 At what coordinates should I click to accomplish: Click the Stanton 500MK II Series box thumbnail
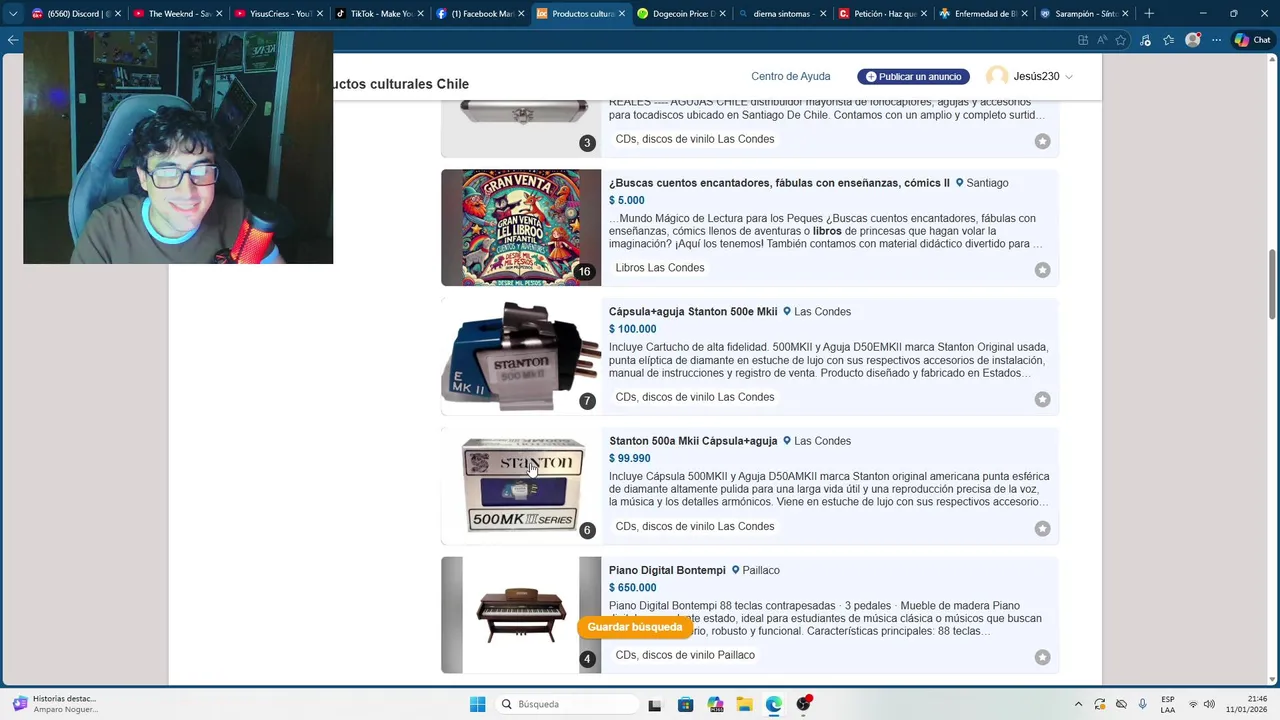click(x=521, y=486)
